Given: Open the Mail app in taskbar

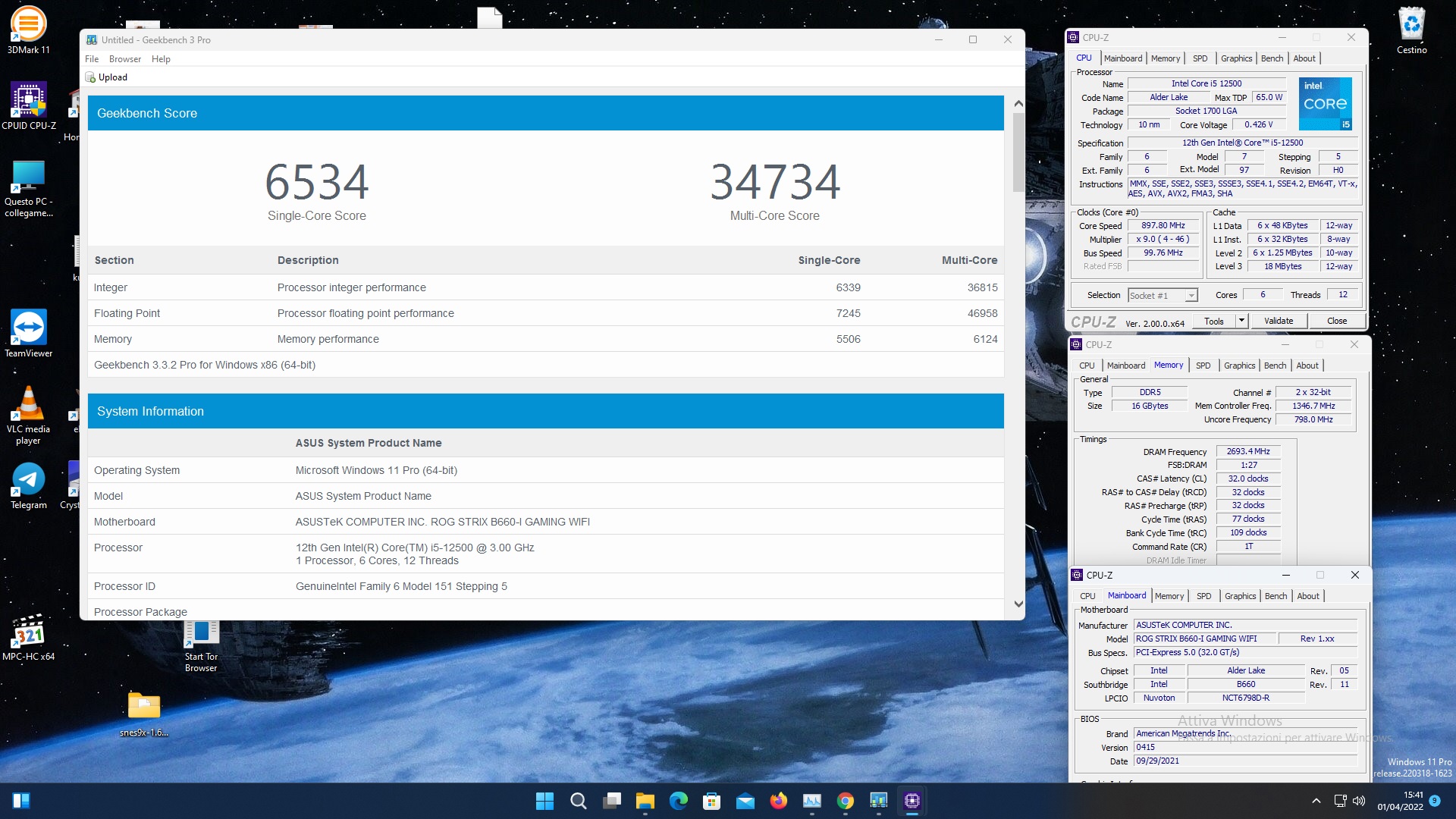Looking at the screenshot, I should 745,801.
